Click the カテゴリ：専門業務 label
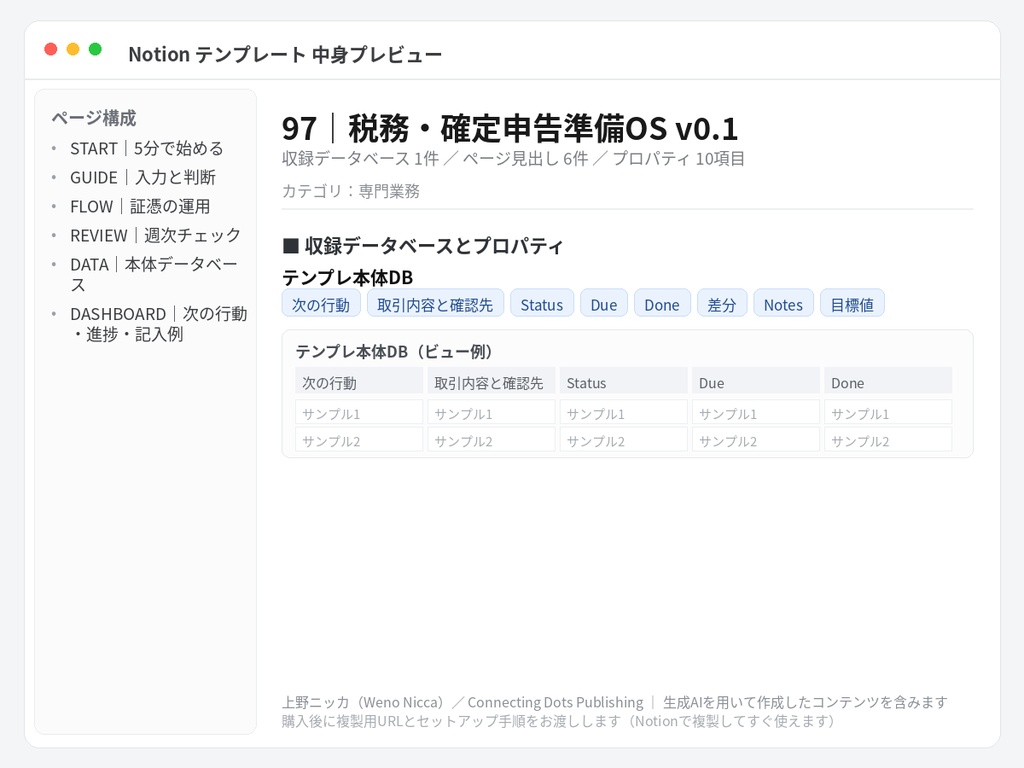Viewport: 1024px width, 768px height. (351, 191)
